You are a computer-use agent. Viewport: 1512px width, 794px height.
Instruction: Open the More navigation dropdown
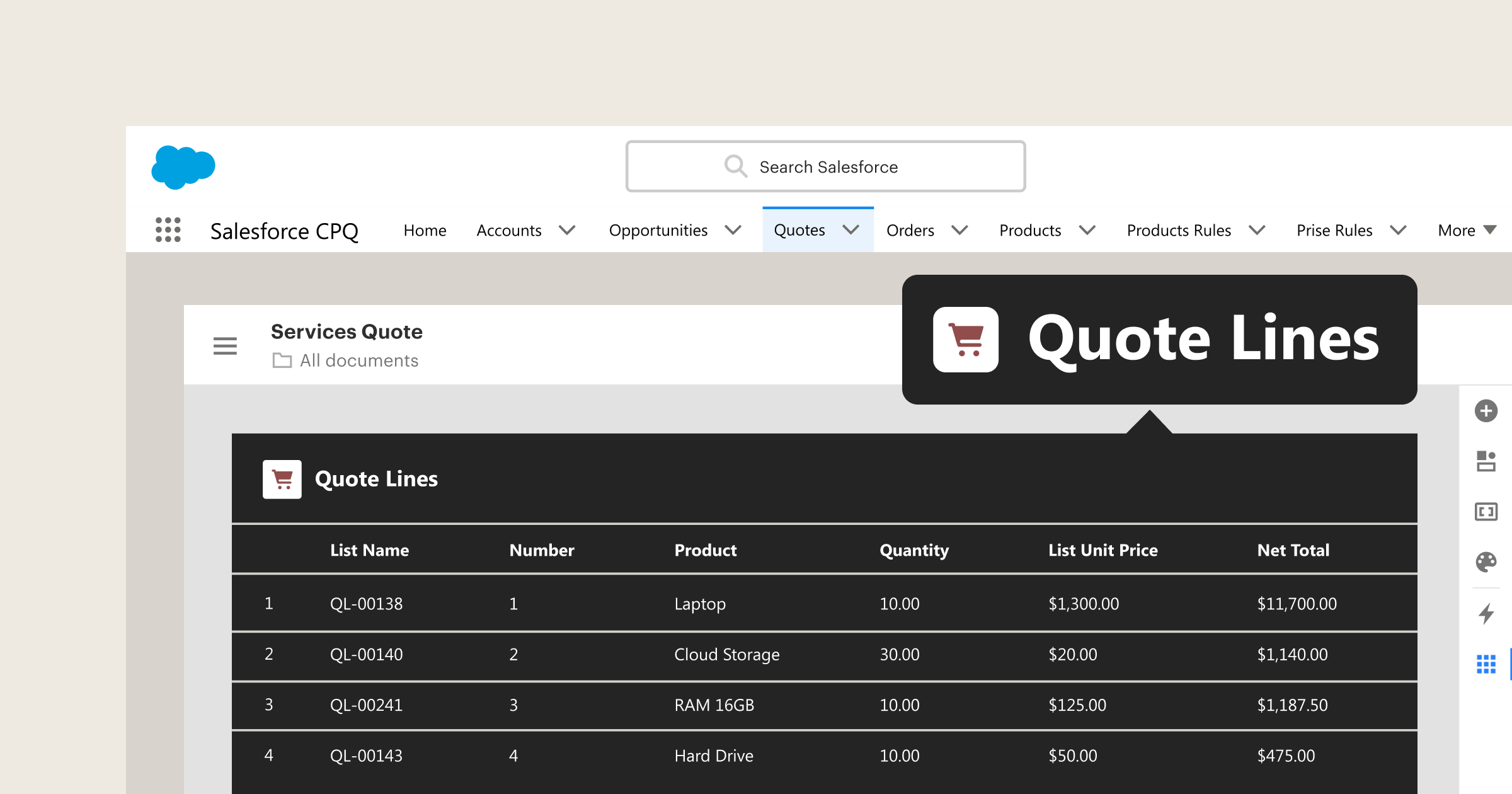tap(1467, 230)
